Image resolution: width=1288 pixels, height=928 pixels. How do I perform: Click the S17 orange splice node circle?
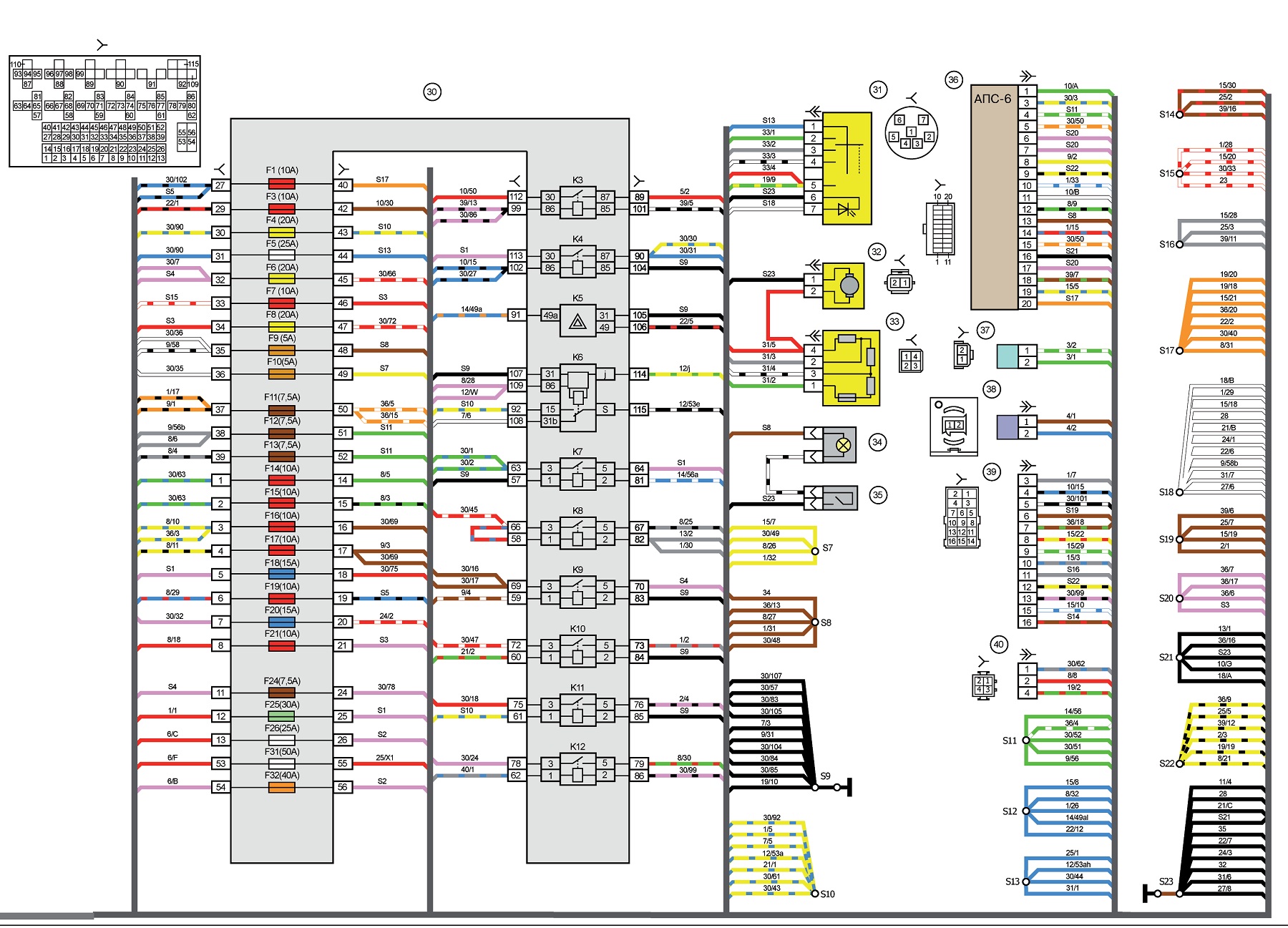click(x=1180, y=351)
